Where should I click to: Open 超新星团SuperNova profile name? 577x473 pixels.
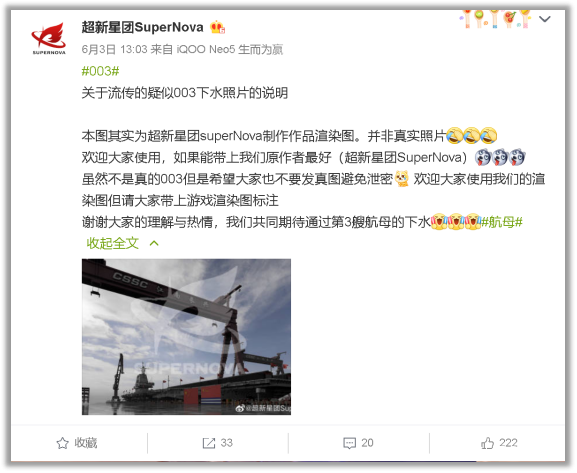(142, 27)
